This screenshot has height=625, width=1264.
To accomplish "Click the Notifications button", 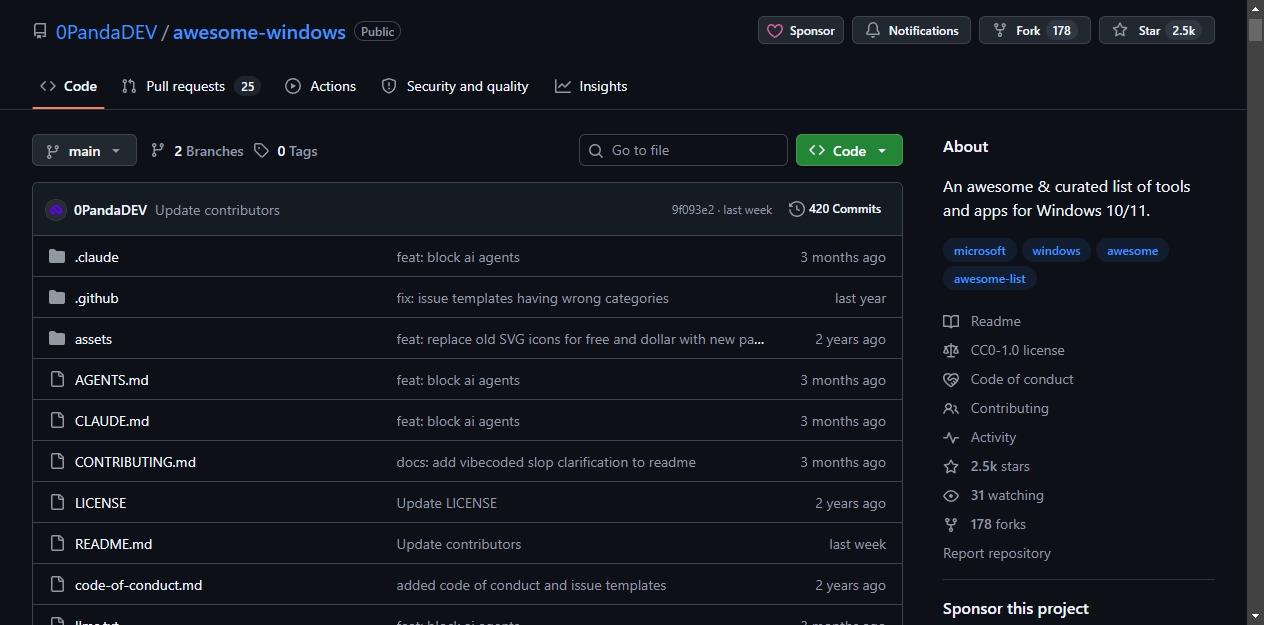I will (912, 31).
